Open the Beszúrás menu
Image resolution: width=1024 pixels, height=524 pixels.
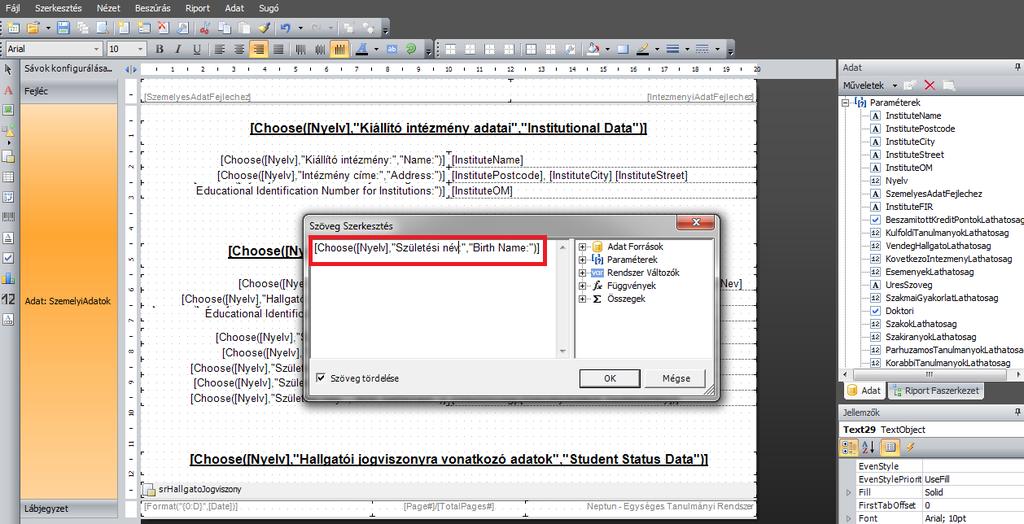point(153,8)
